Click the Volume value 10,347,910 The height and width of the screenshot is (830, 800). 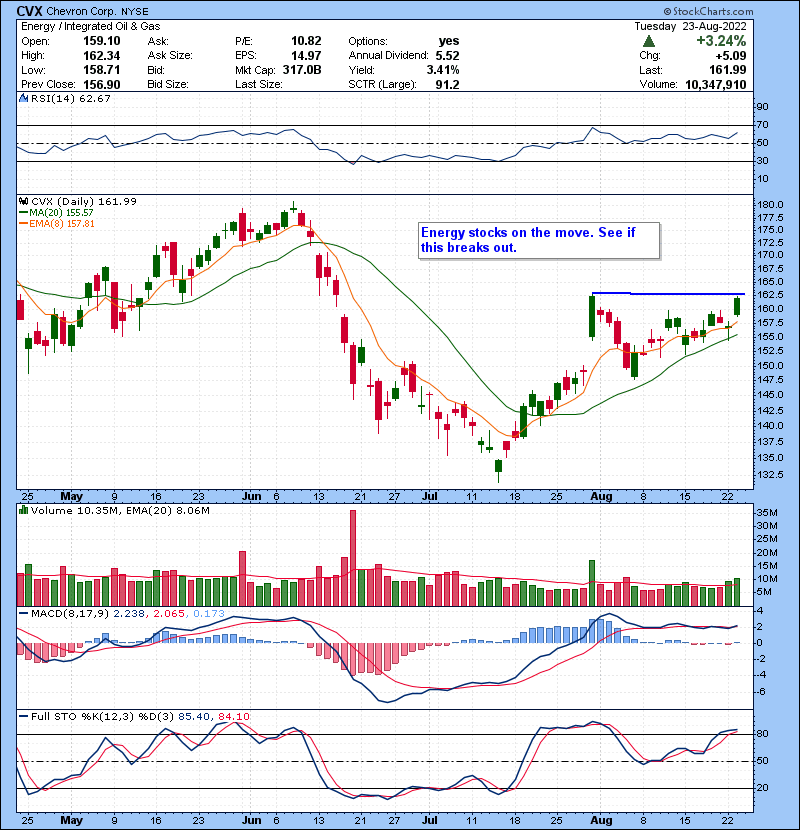coord(716,85)
